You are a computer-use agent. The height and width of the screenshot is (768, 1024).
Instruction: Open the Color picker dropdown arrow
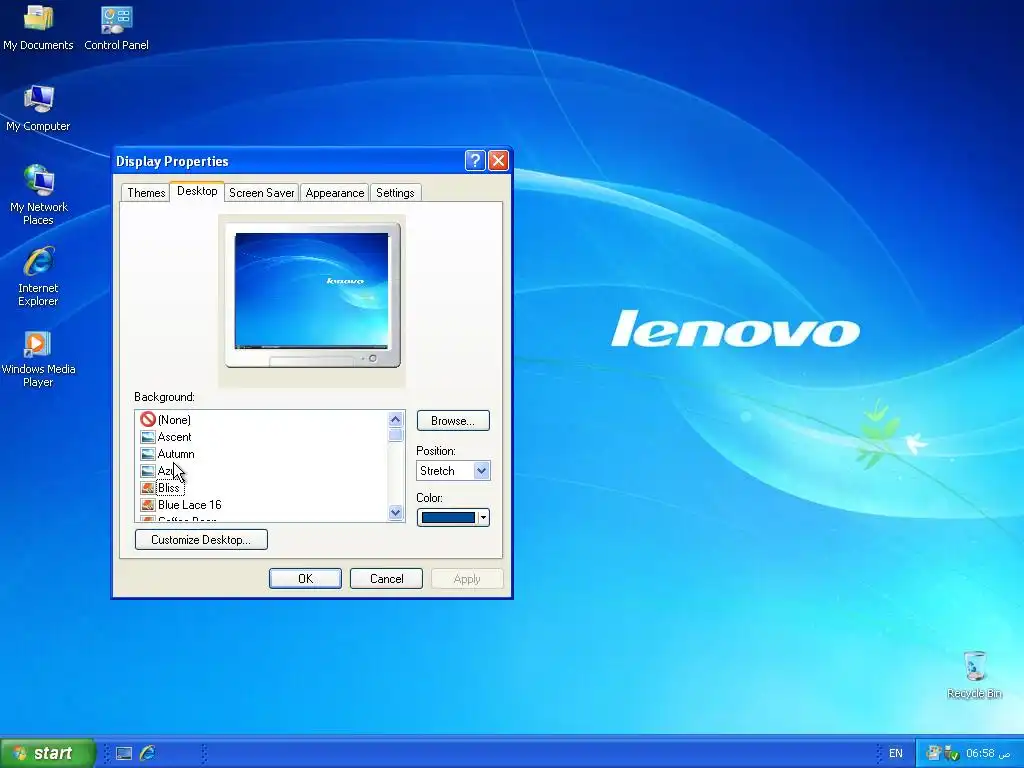click(483, 517)
